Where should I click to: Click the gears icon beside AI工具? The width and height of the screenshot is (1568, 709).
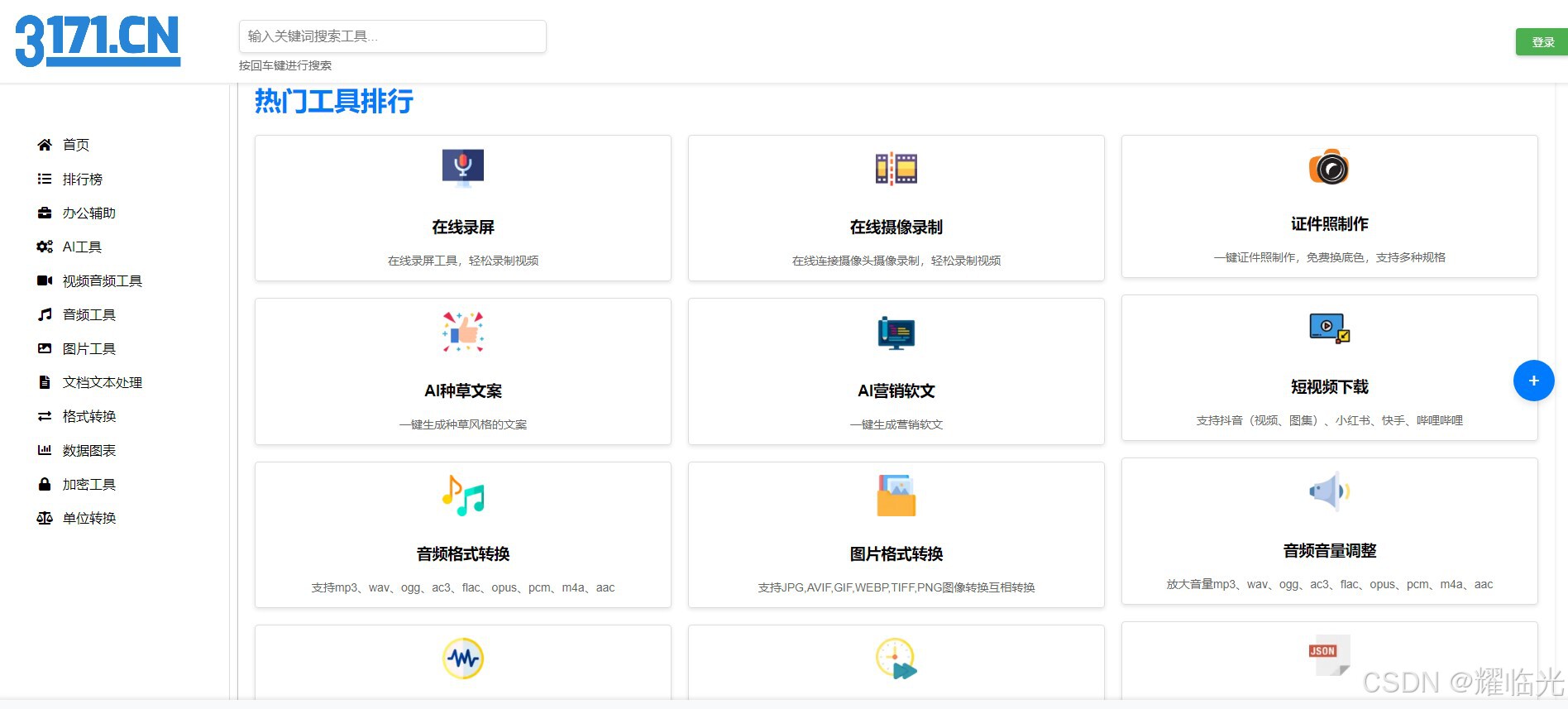45,247
